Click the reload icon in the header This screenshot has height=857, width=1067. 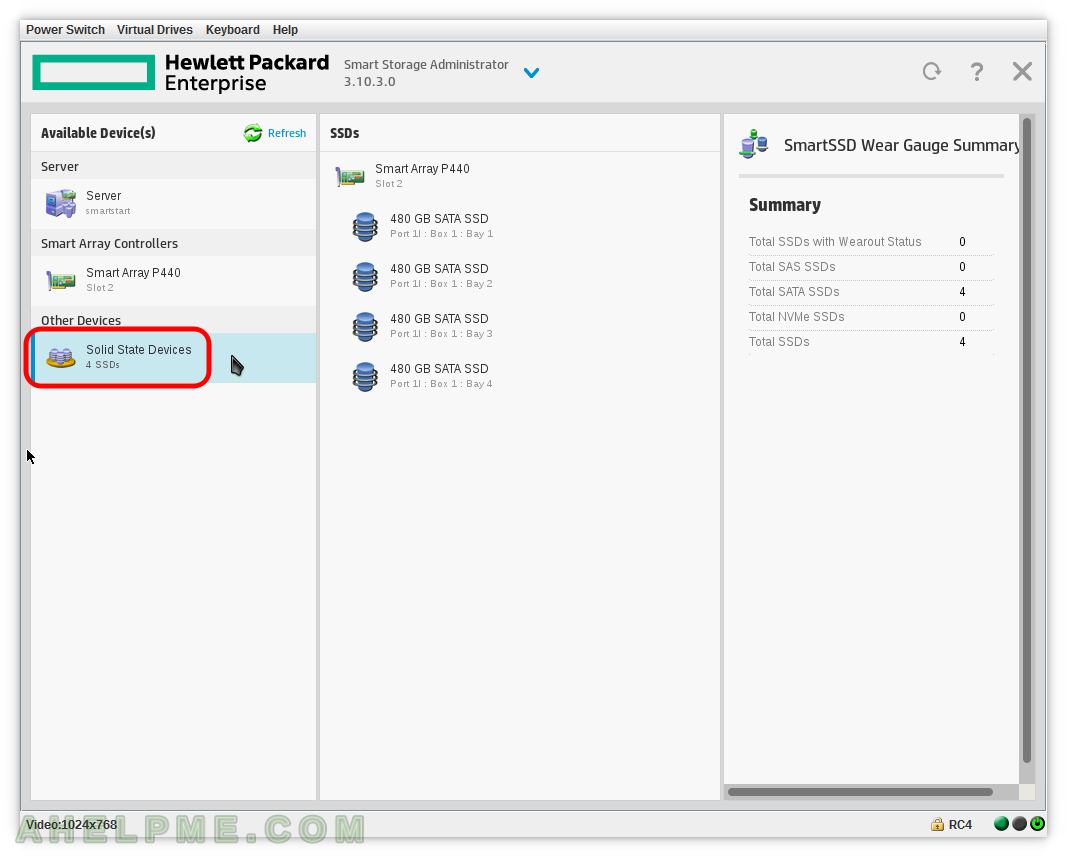tap(932, 71)
